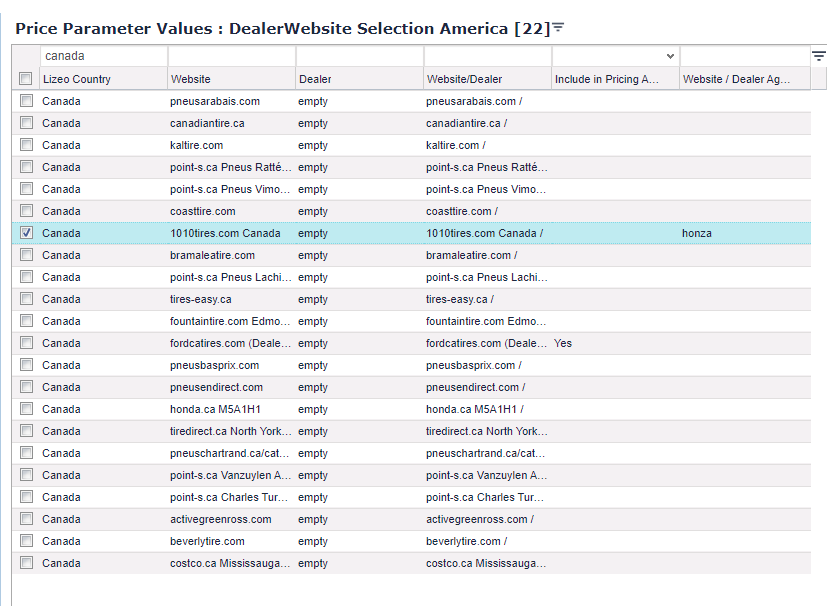This screenshot has height=606, width=827.
Task: Focus the Dealer column filter input
Action: click(x=358, y=57)
